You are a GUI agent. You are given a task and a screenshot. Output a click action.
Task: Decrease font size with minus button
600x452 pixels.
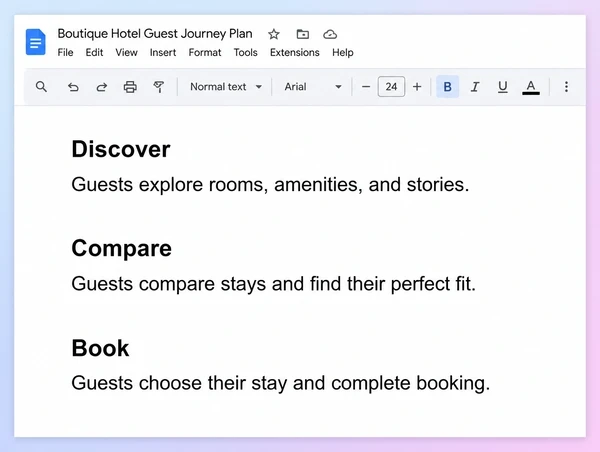click(366, 87)
